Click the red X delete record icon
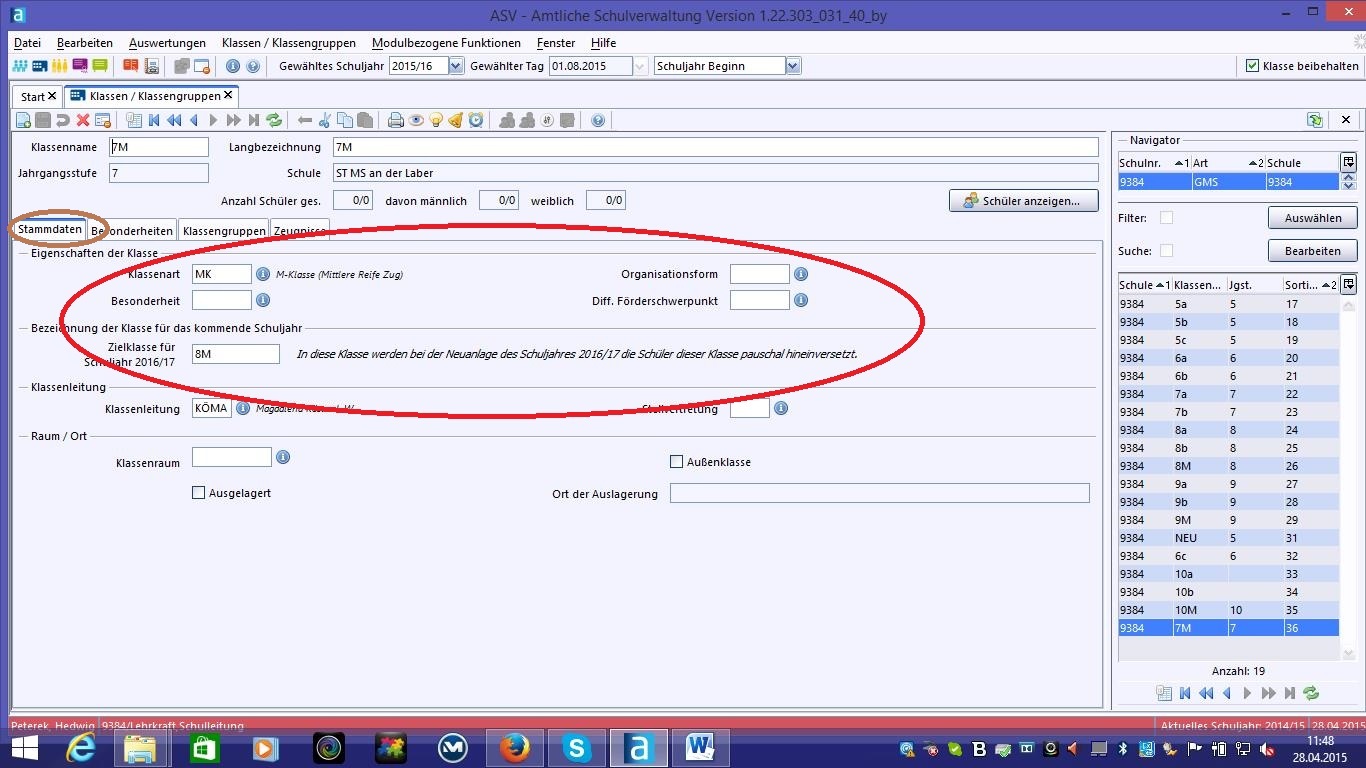This screenshot has height=768, width=1366. point(83,121)
